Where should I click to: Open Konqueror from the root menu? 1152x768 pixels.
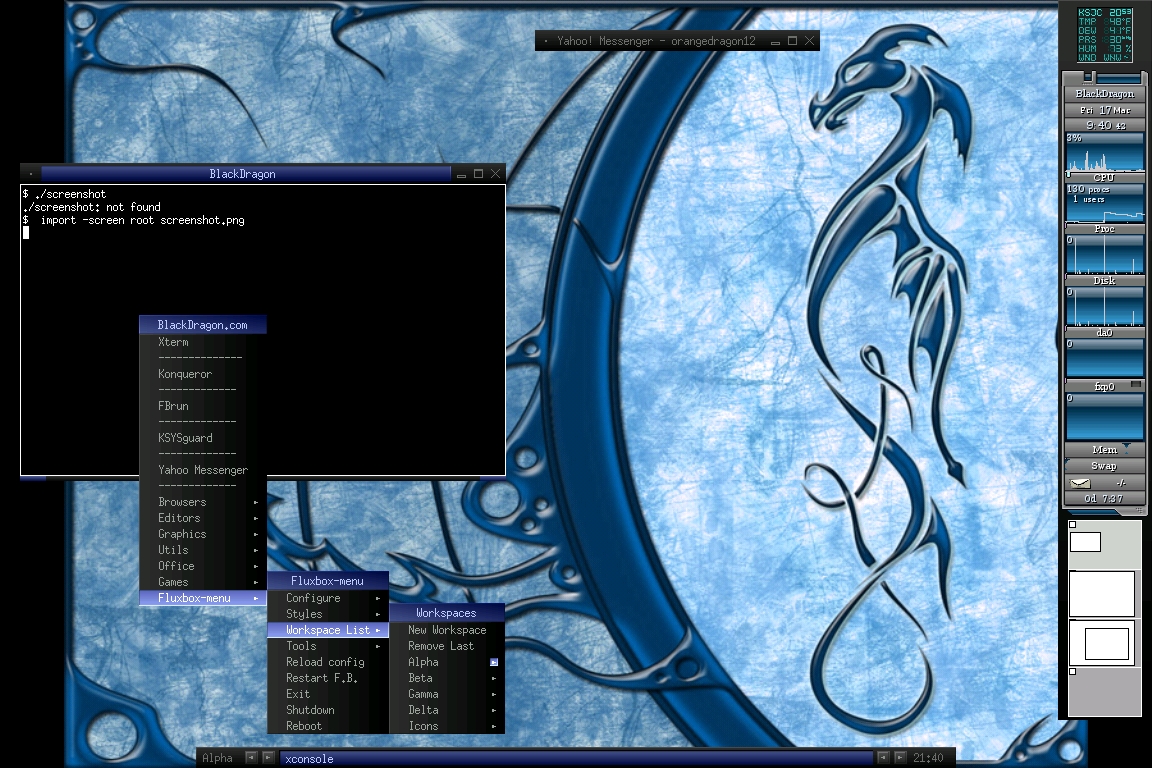point(203,374)
